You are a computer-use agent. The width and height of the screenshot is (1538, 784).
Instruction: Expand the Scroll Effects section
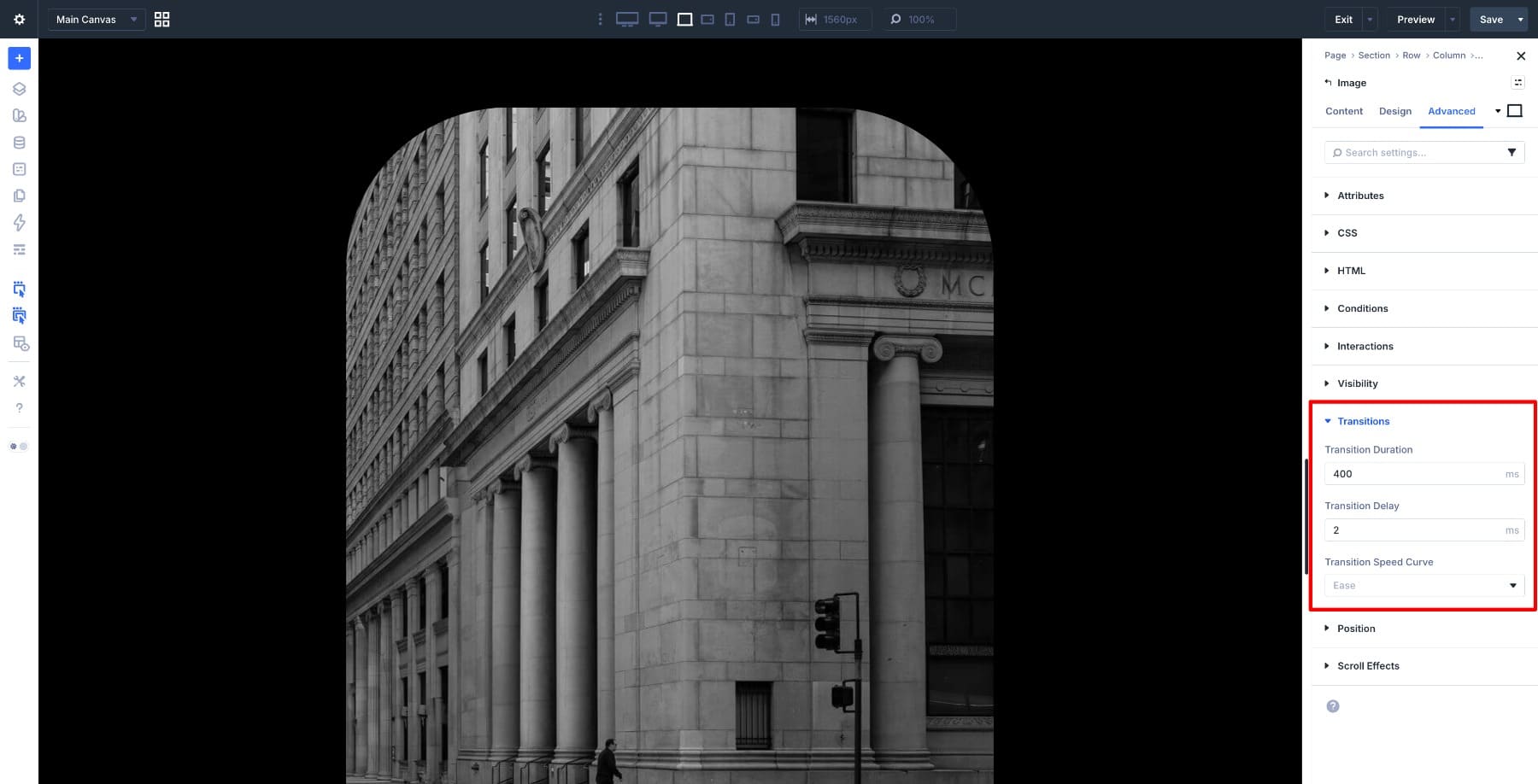(1367, 665)
